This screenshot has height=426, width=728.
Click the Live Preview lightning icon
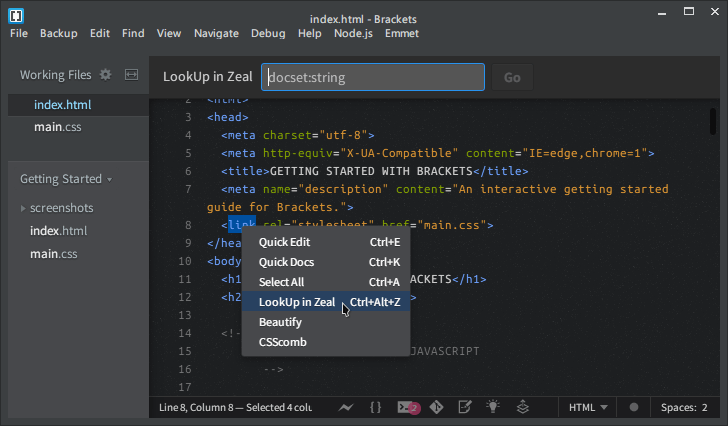click(x=345, y=407)
